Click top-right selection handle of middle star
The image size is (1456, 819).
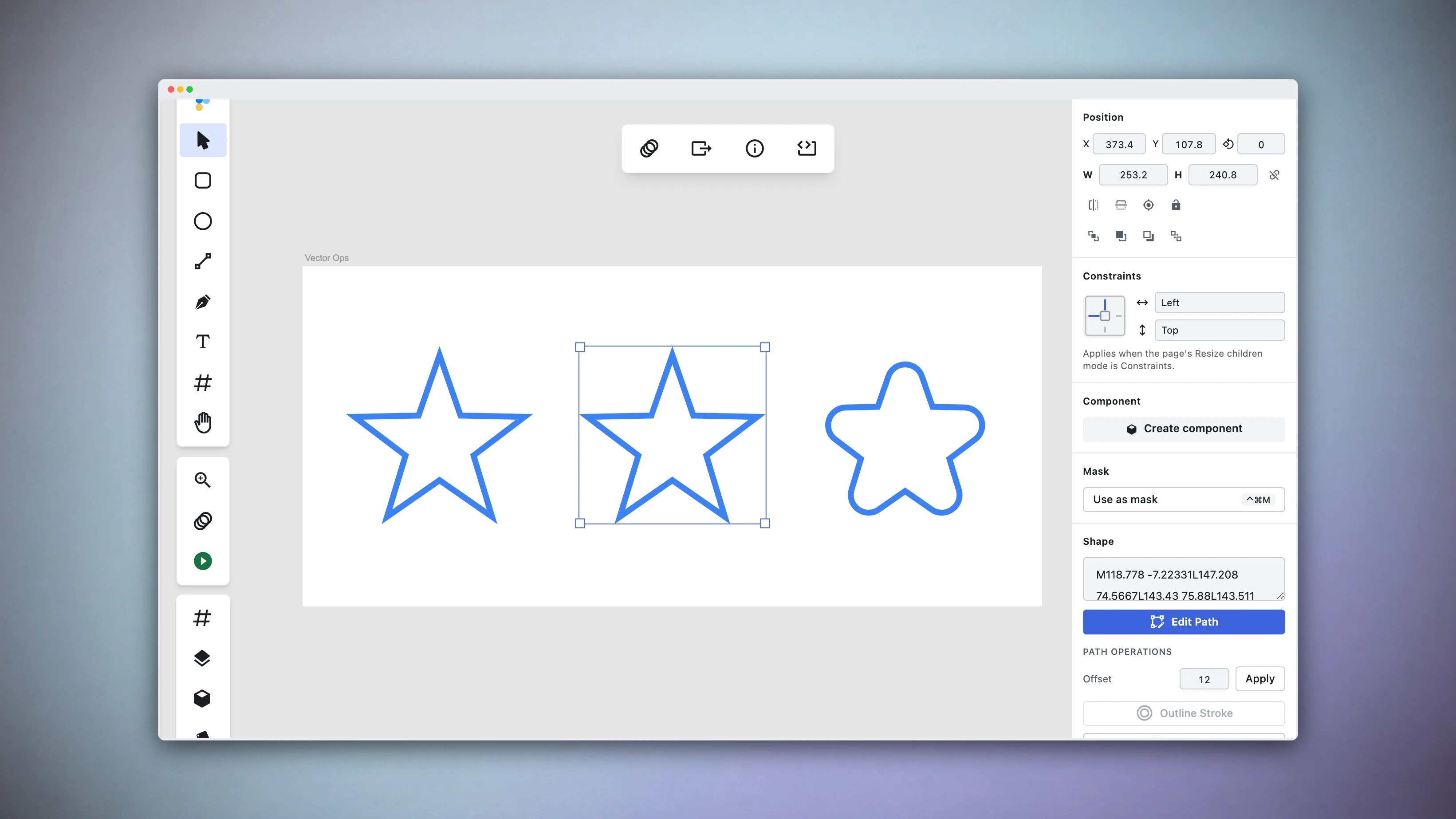click(x=765, y=347)
